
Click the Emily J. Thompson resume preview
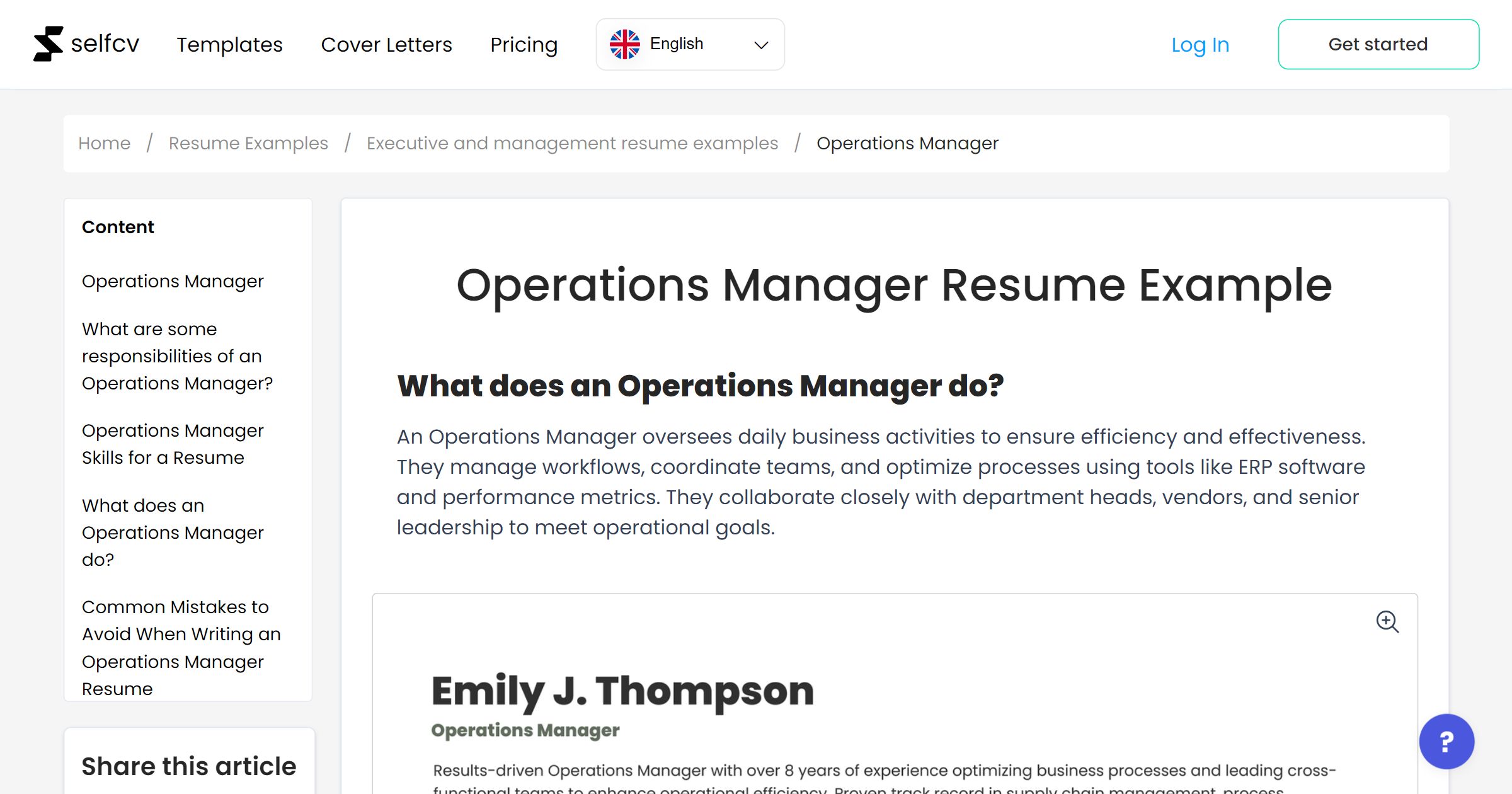(x=895, y=693)
